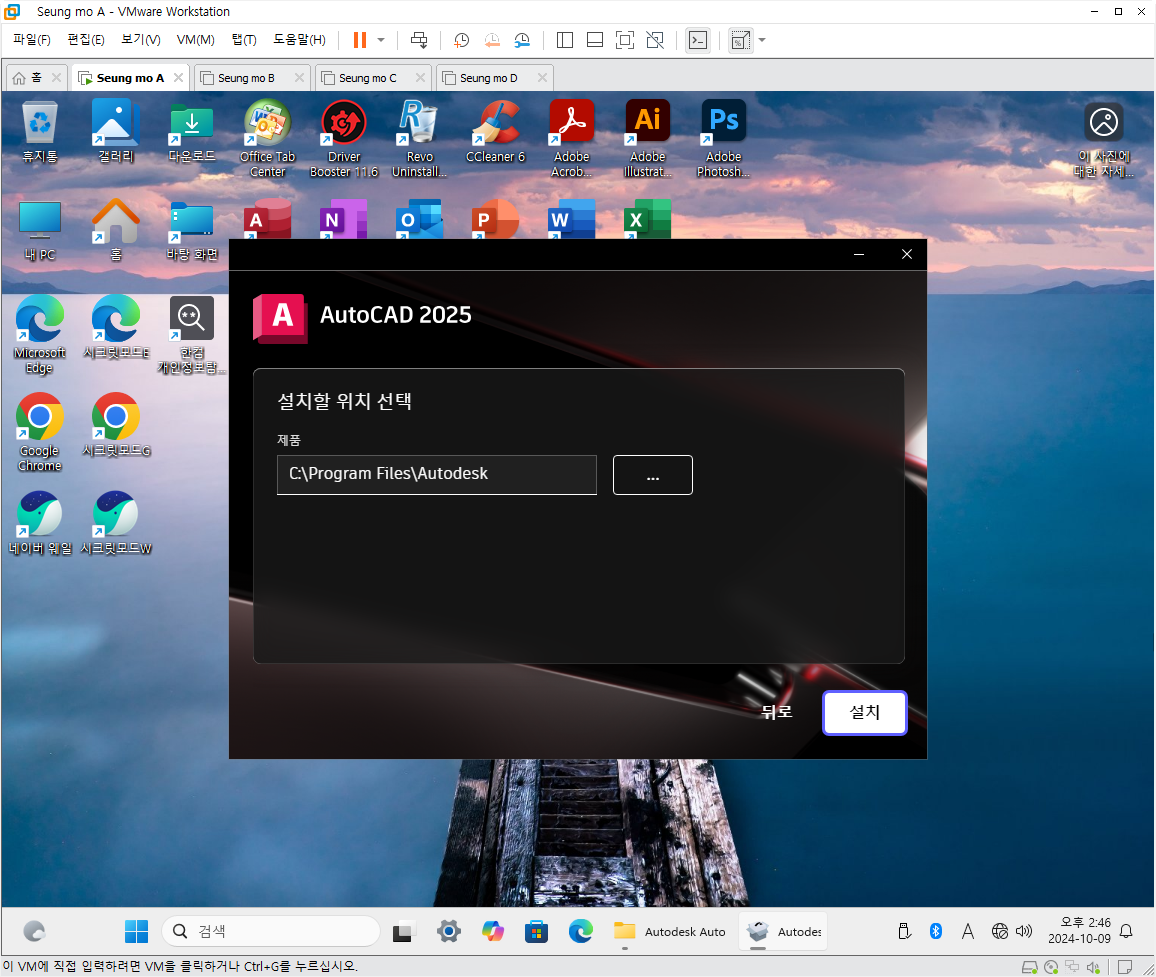Expand the power options dropdown arrow next to pause
The height and width of the screenshot is (977, 1156).
coord(381,40)
